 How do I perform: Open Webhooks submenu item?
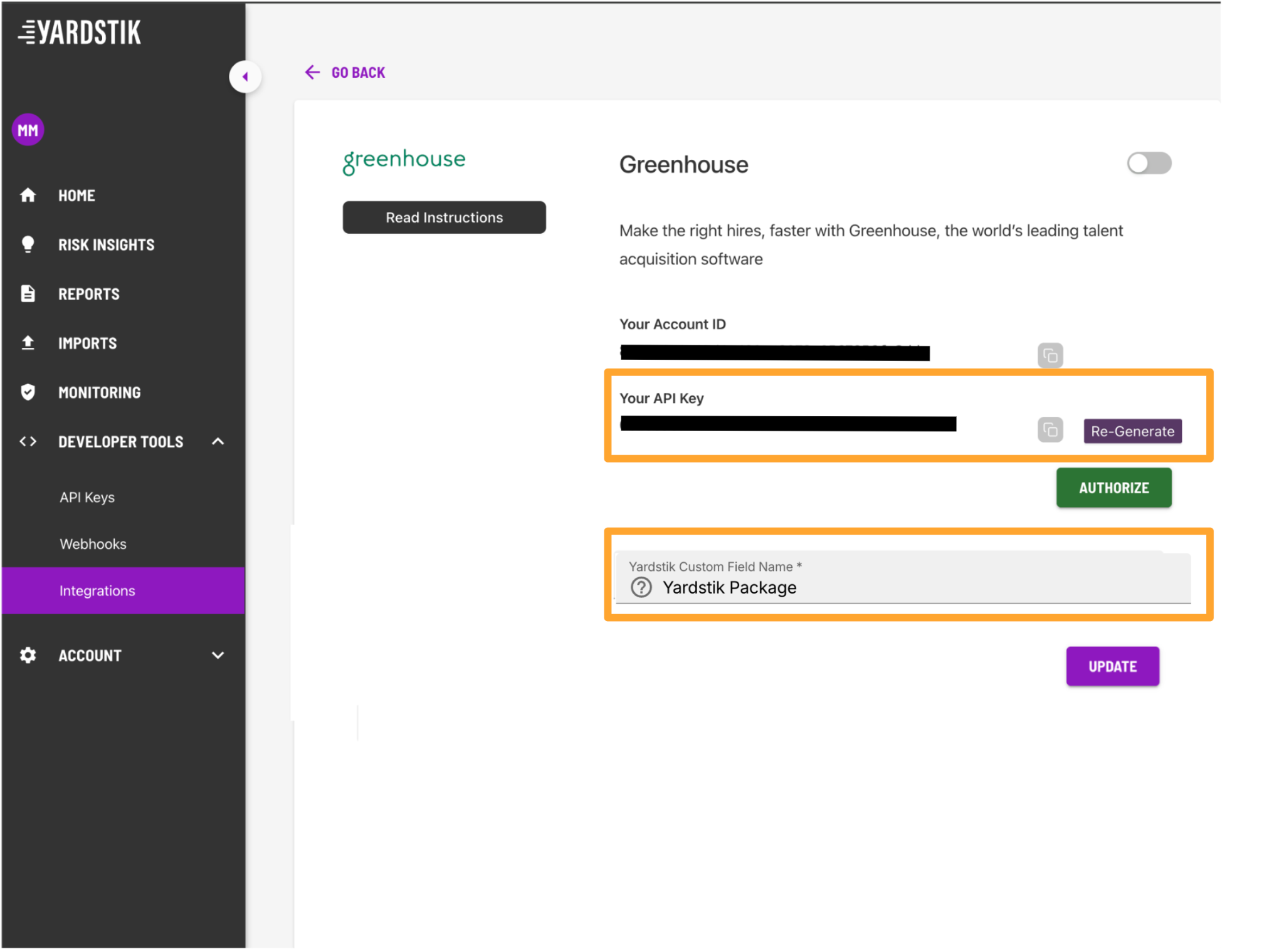pyautogui.click(x=93, y=544)
